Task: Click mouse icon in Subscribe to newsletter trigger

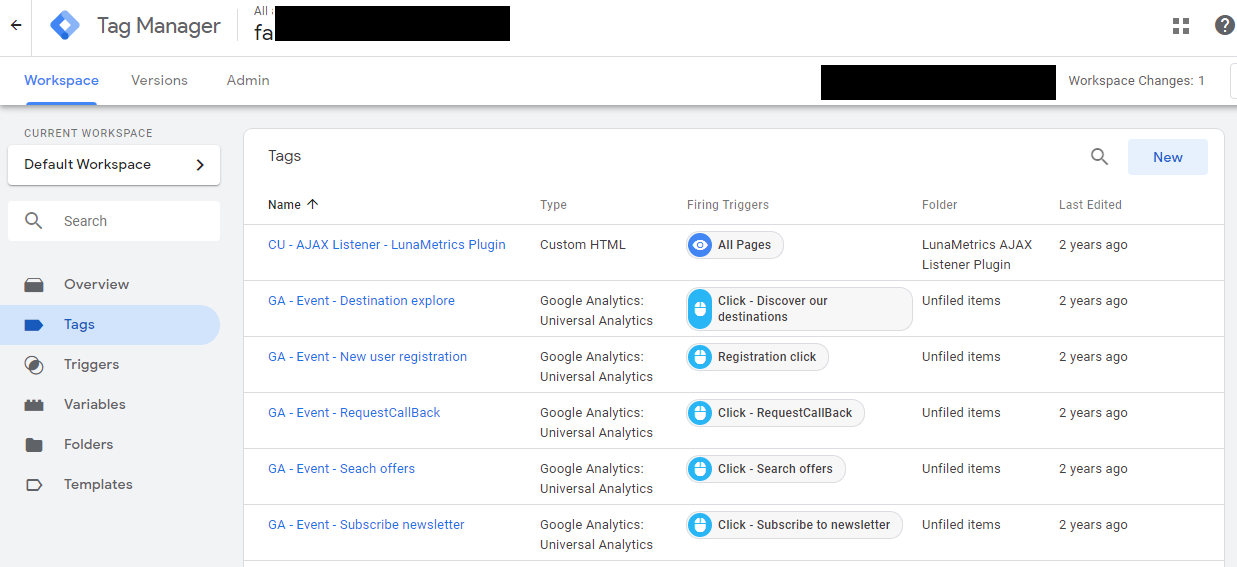Action: click(700, 525)
